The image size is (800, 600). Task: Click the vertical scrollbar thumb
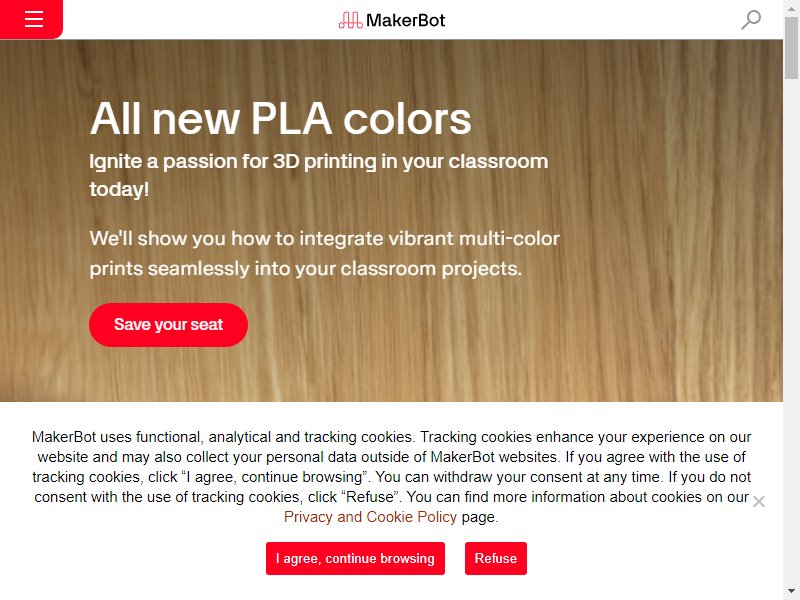[791, 47]
